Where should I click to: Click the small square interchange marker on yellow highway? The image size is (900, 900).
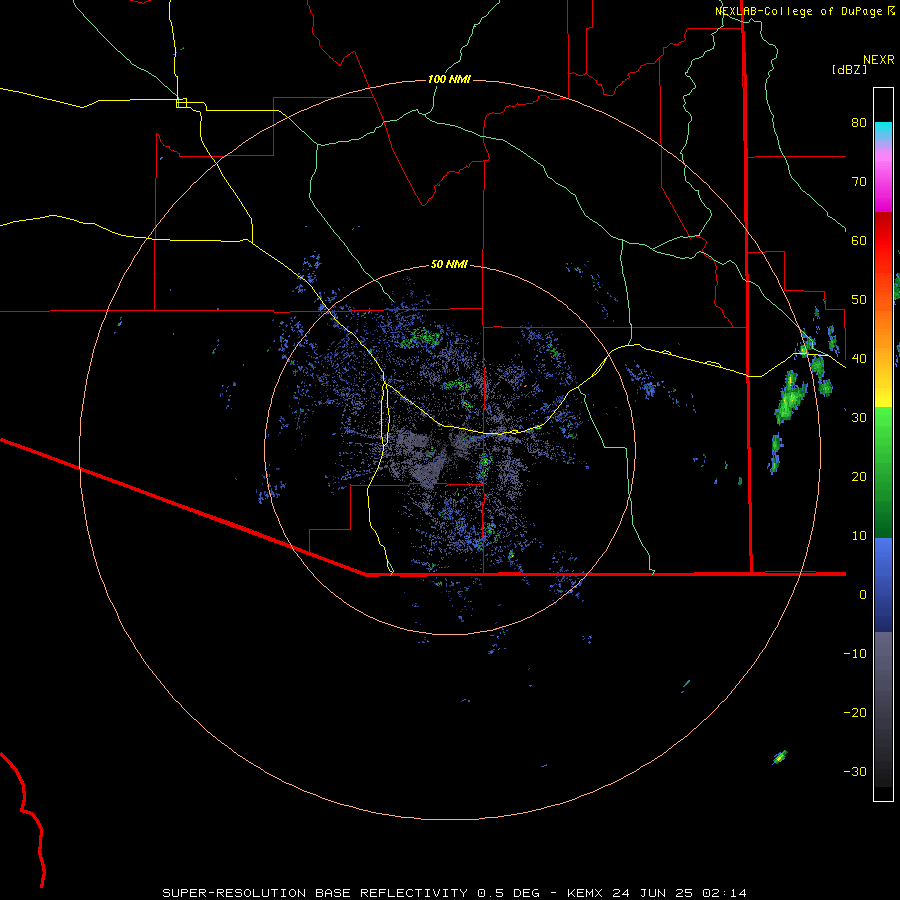[181, 103]
